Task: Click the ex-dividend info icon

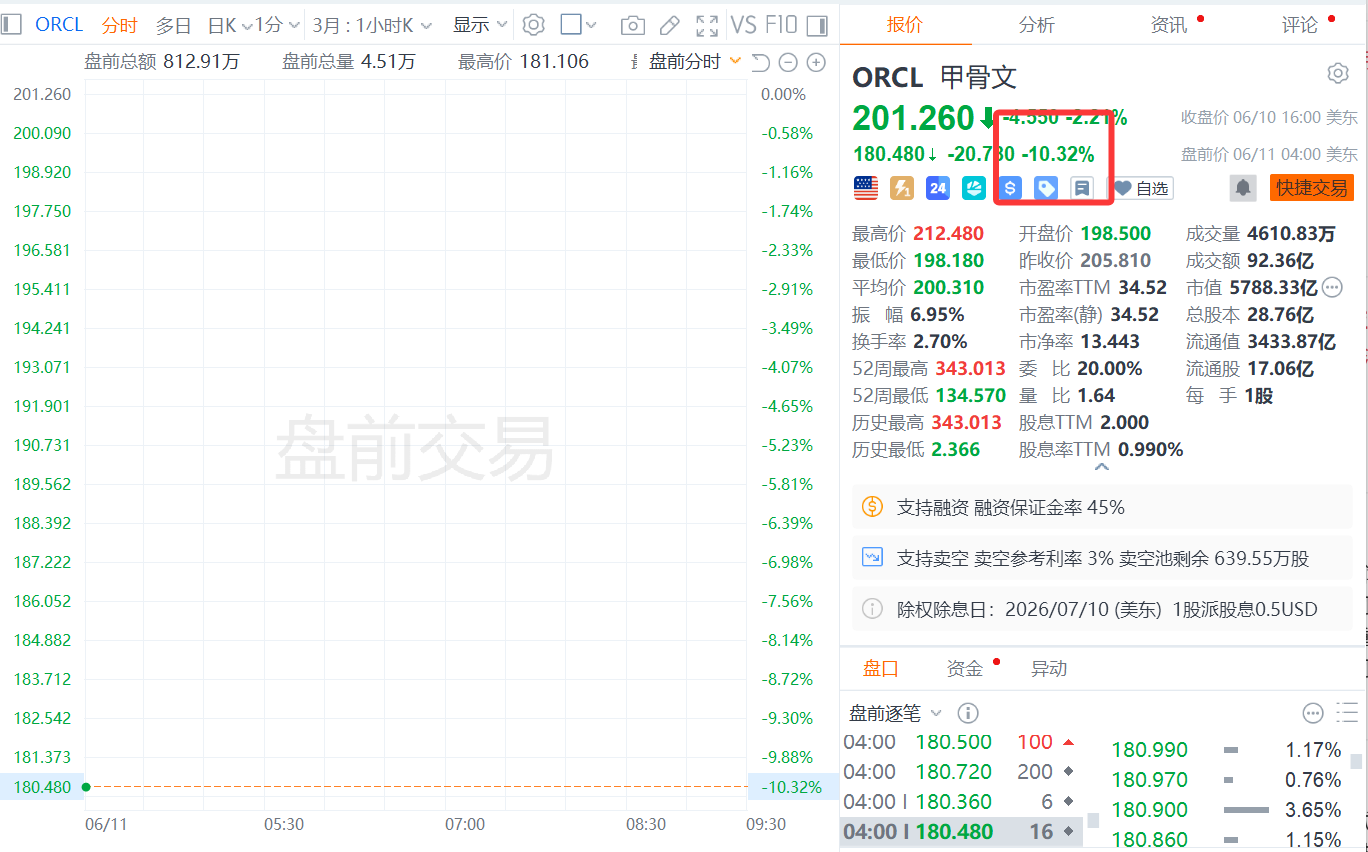Action: click(x=872, y=609)
